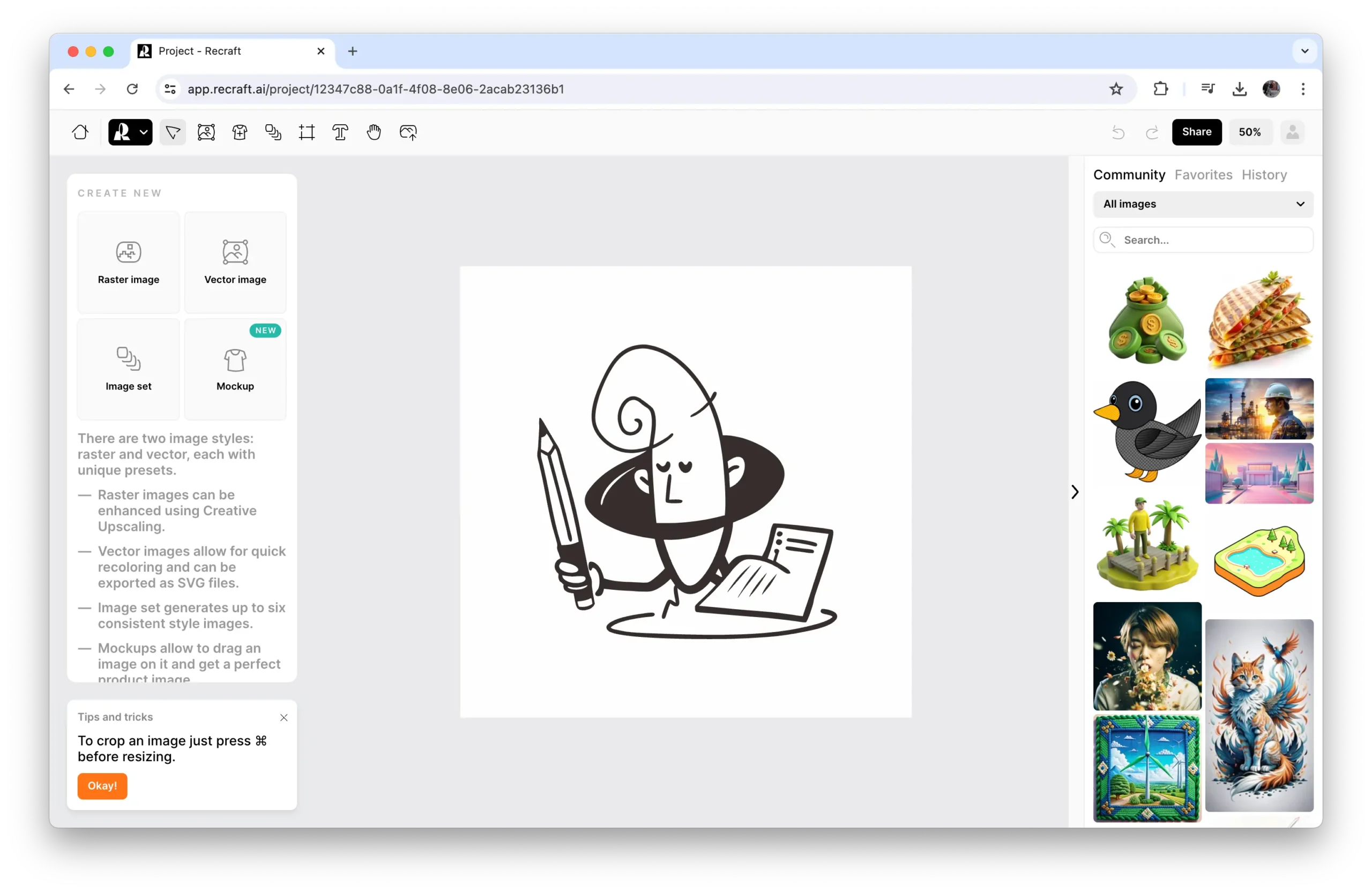Switch to the History tab
The width and height of the screenshot is (1372, 893).
pyautogui.click(x=1264, y=175)
